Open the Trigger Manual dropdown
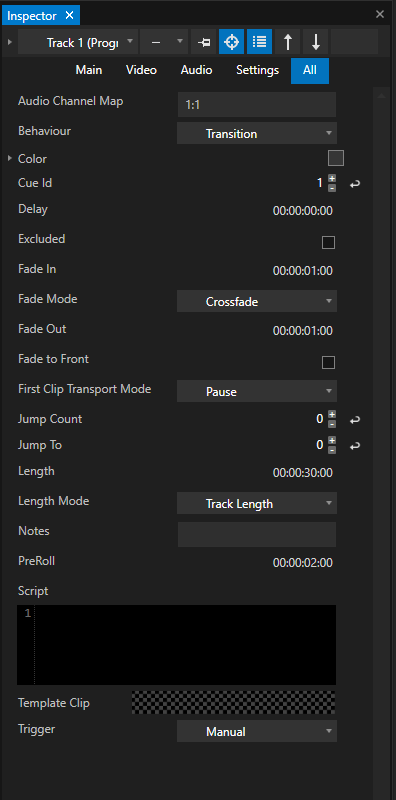This screenshot has width=396, height=800. click(x=257, y=731)
